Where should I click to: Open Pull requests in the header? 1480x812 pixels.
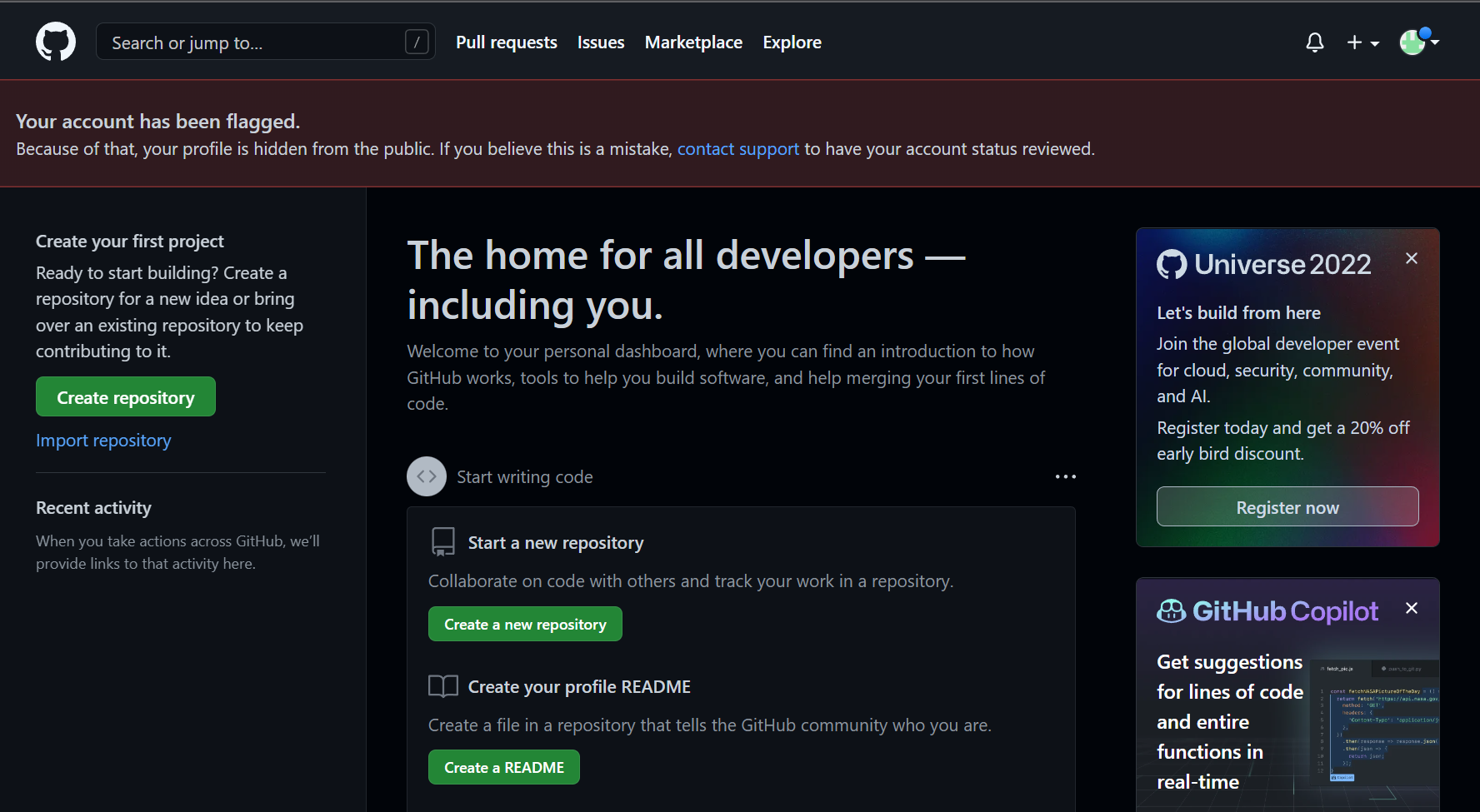[x=506, y=42]
